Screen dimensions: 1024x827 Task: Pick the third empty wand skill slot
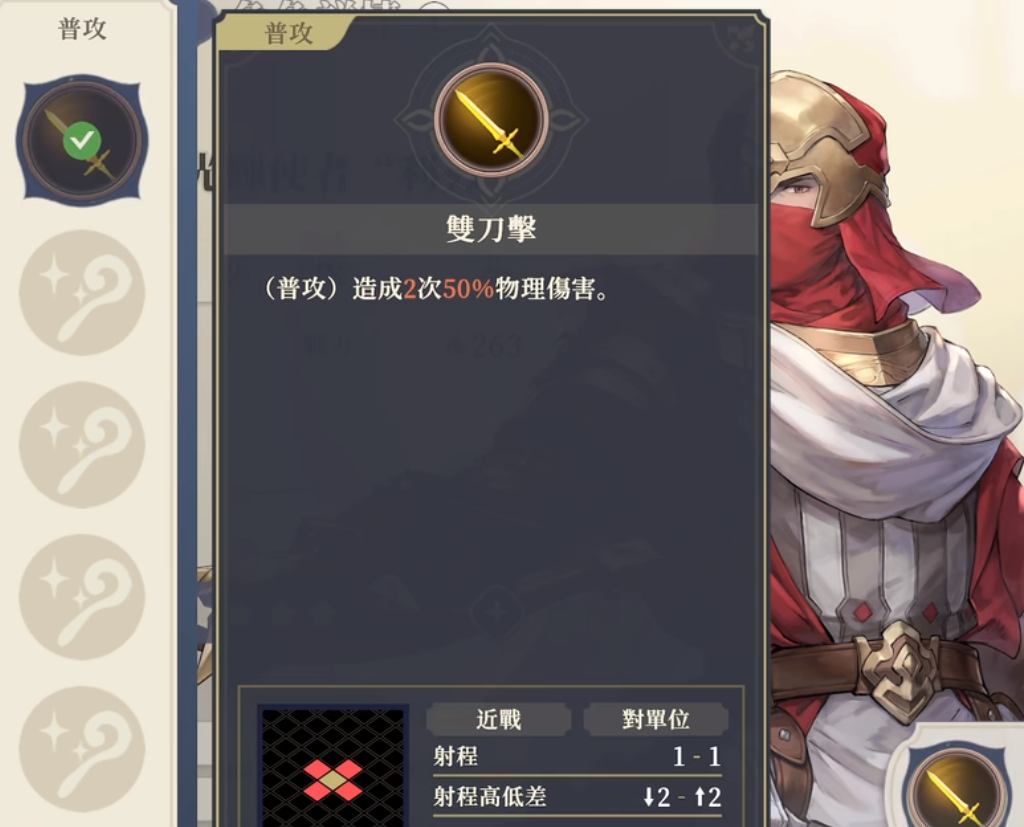(82, 597)
